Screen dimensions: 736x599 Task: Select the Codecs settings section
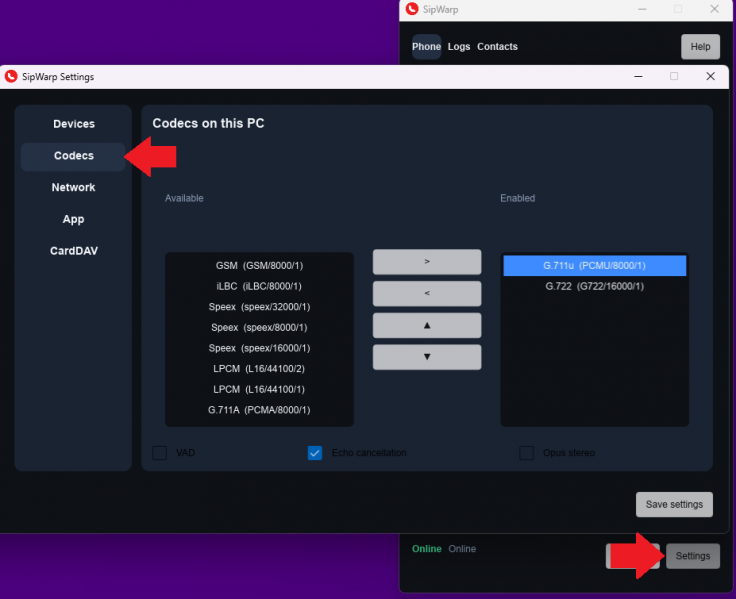click(74, 156)
